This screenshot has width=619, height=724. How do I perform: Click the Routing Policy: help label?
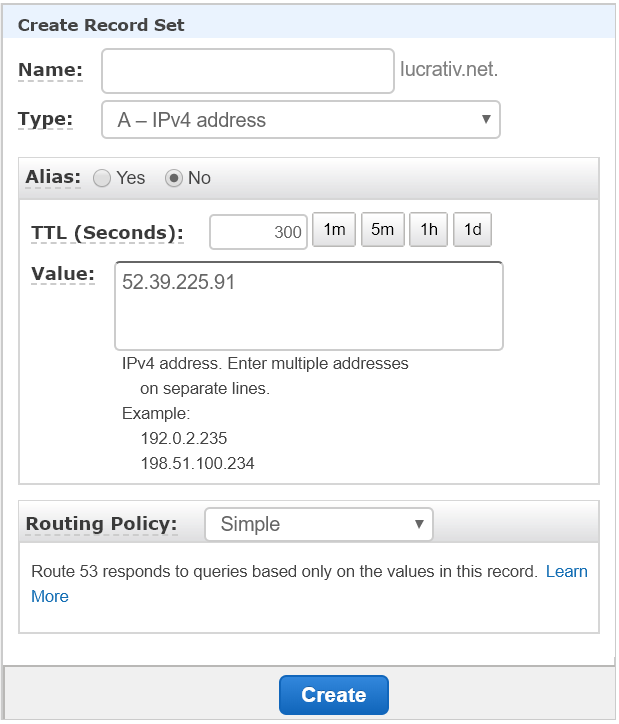[102, 524]
